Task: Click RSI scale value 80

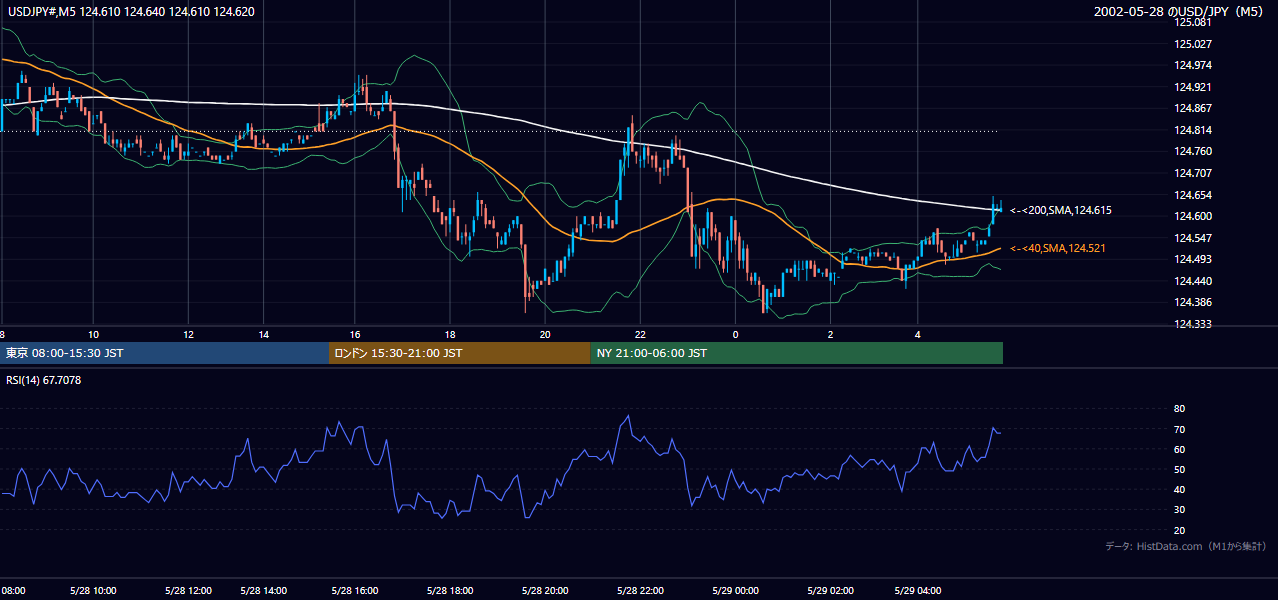Action: [1179, 409]
